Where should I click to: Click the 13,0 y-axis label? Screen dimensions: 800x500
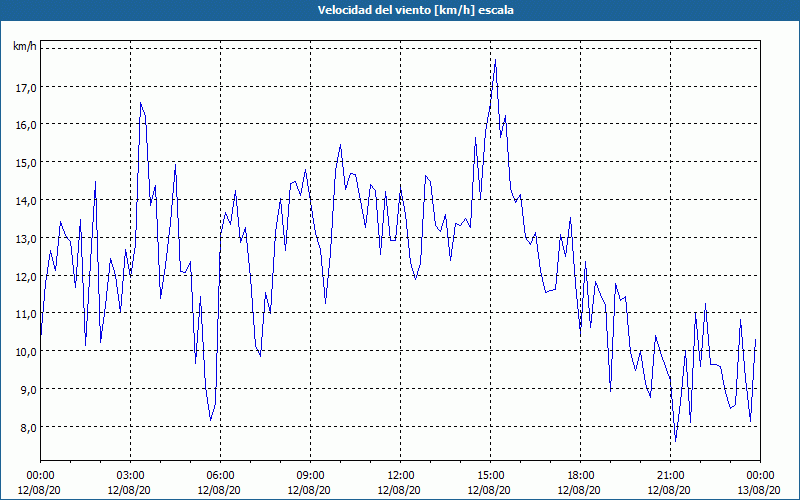click(26, 239)
